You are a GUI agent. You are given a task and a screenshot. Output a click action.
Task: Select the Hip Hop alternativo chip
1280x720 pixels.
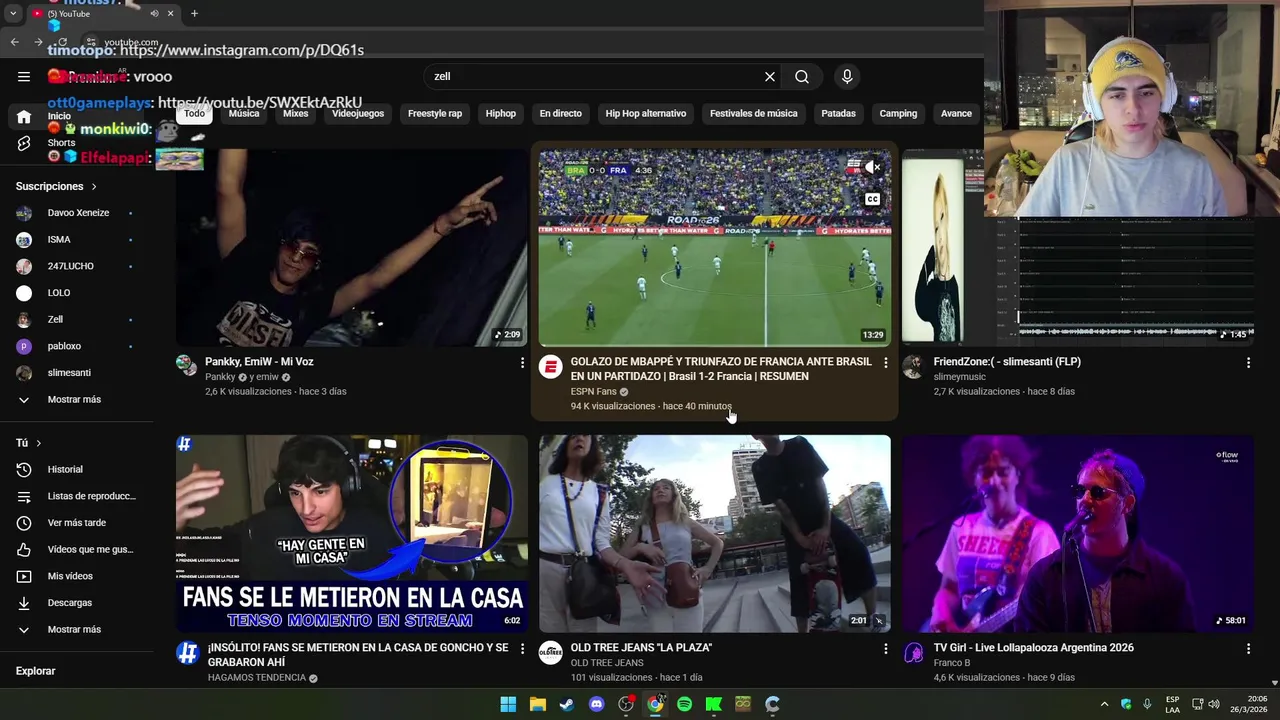point(646,114)
